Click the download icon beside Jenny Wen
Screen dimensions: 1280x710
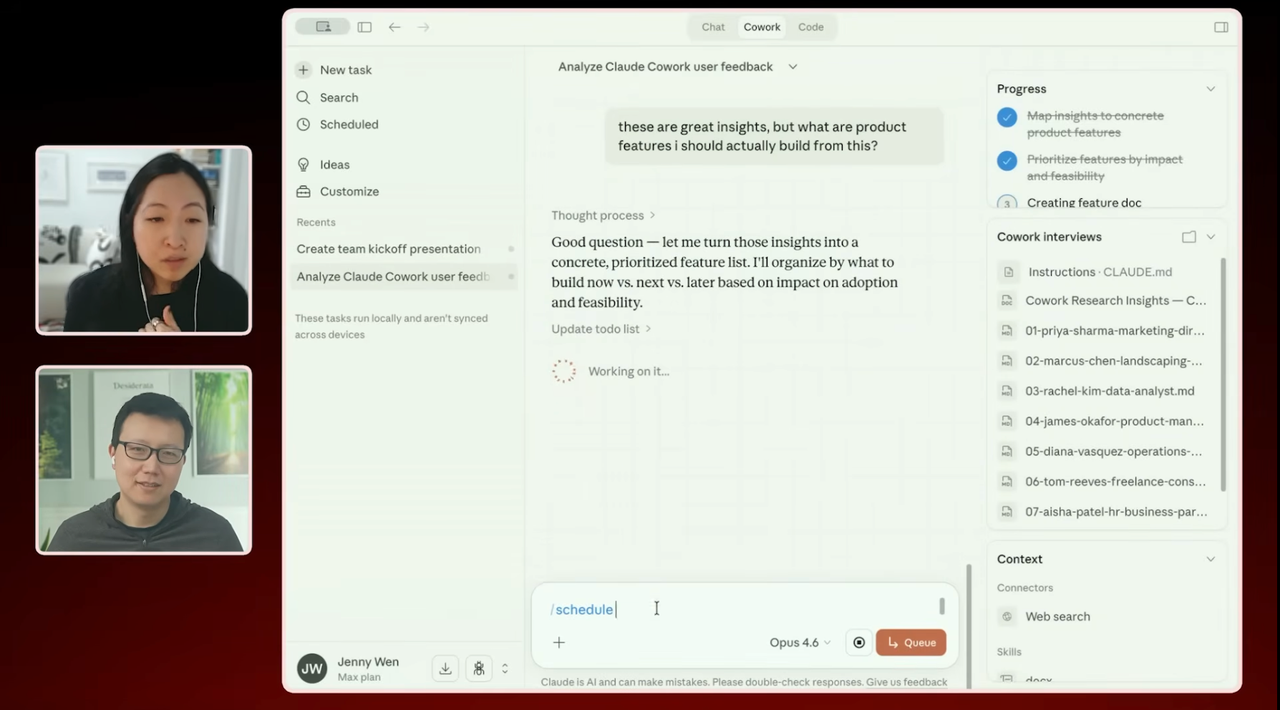446,669
